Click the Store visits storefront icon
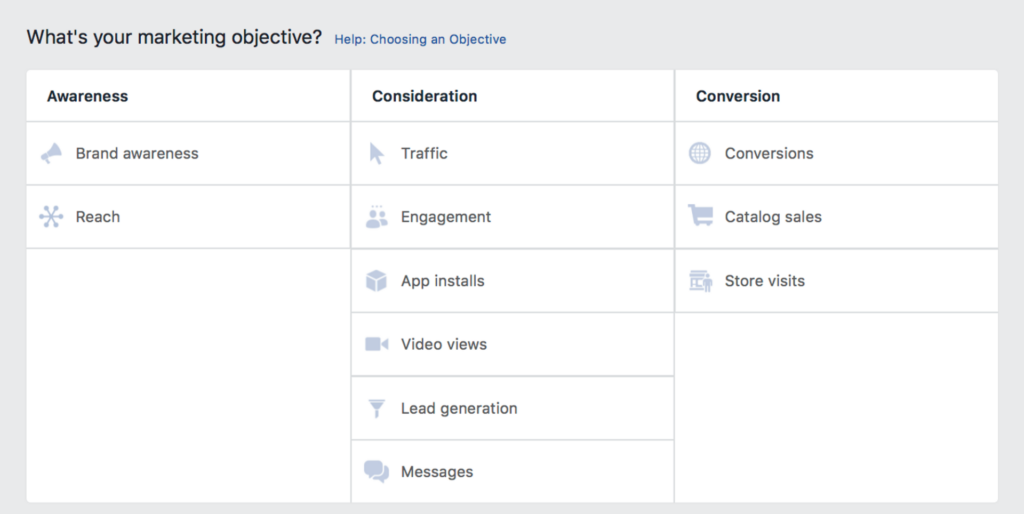The width and height of the screenshot is (1024, 514). [x=700, y=281]
